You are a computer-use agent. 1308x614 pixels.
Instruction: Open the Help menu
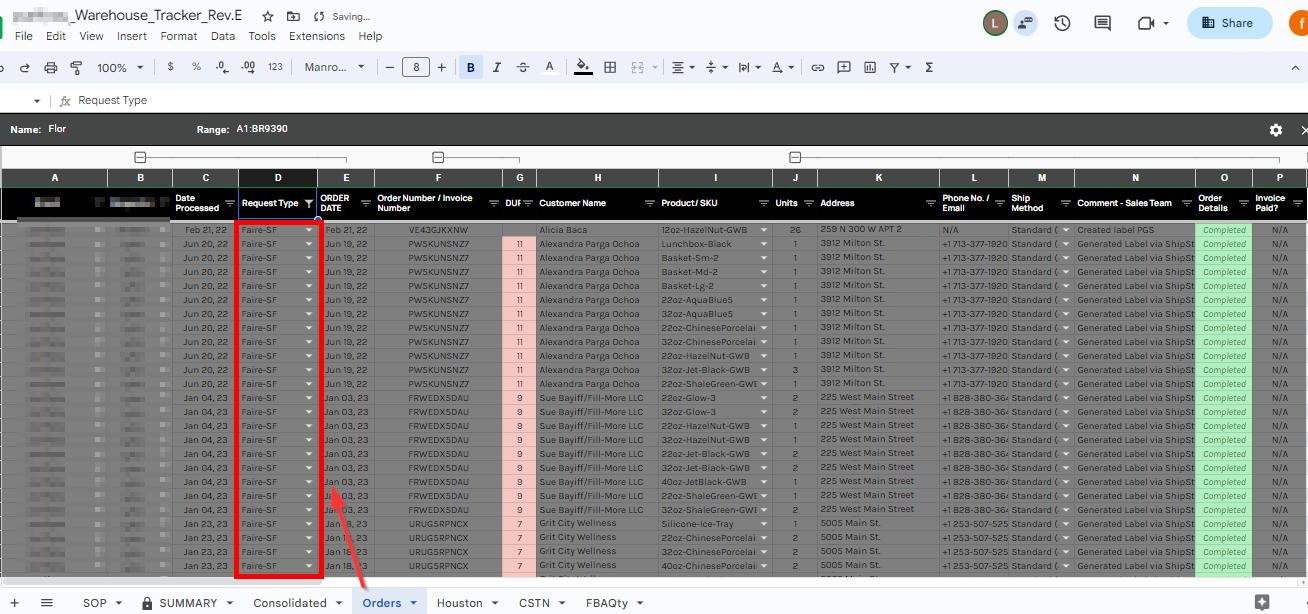click(370, 36)
